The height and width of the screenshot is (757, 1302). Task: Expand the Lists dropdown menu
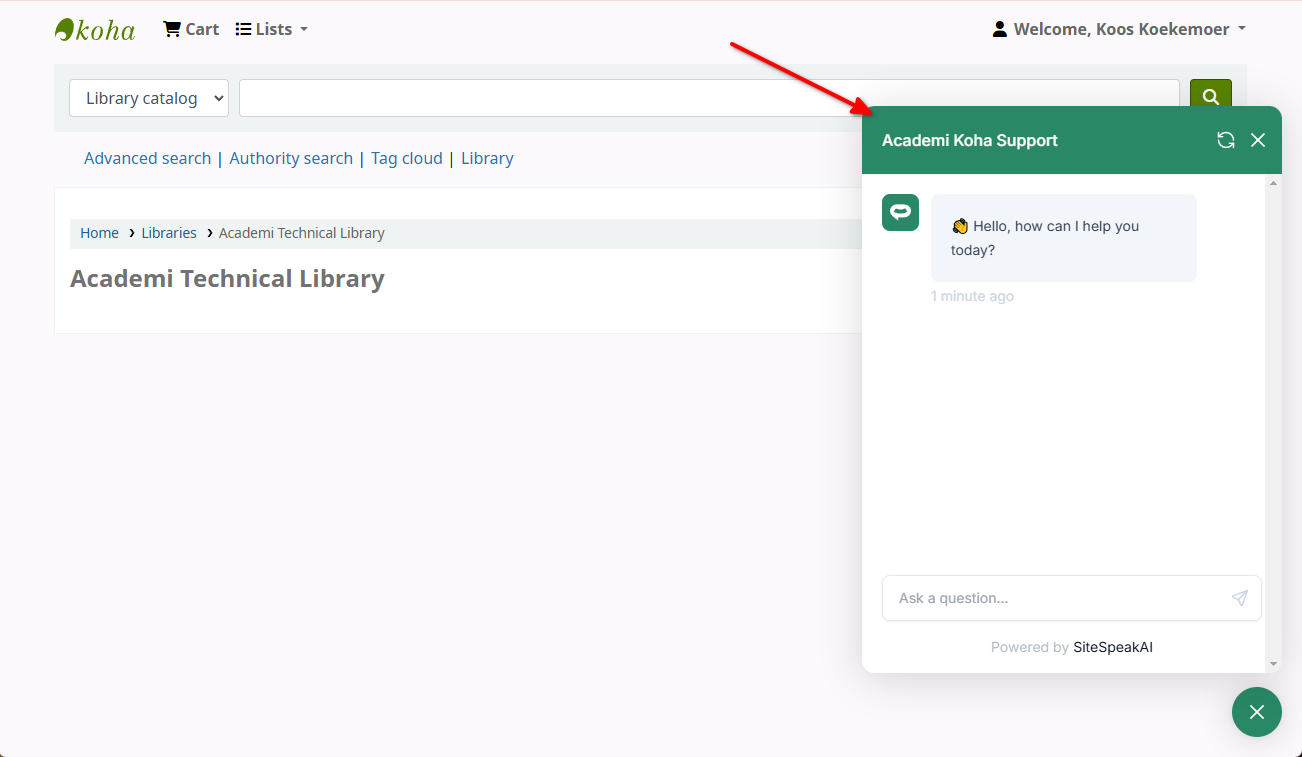click(271, 29)
